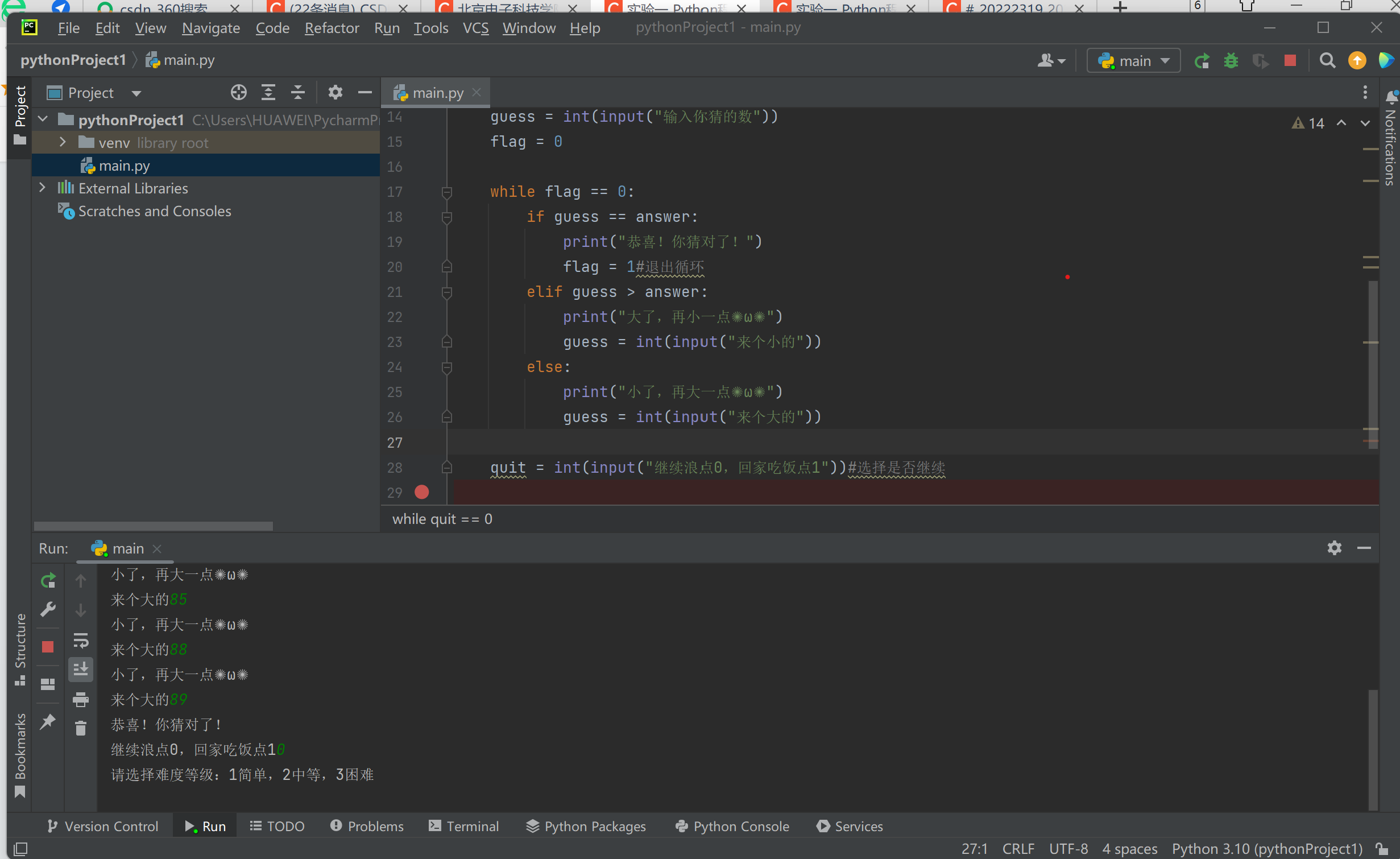Click the print icon in Run panel
Viewport: 1400px width, 859px height.
click(x=81, y=700)
